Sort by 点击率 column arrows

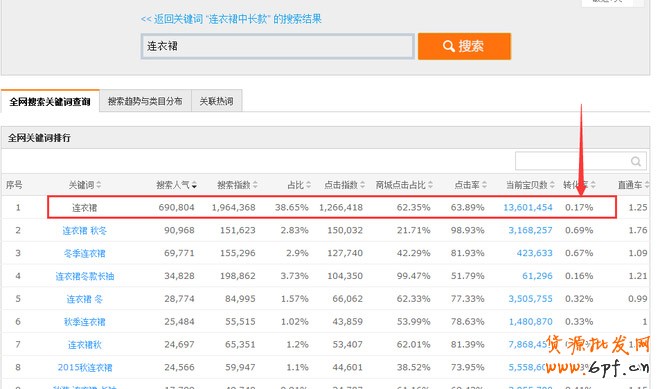(x=484, y=185)
